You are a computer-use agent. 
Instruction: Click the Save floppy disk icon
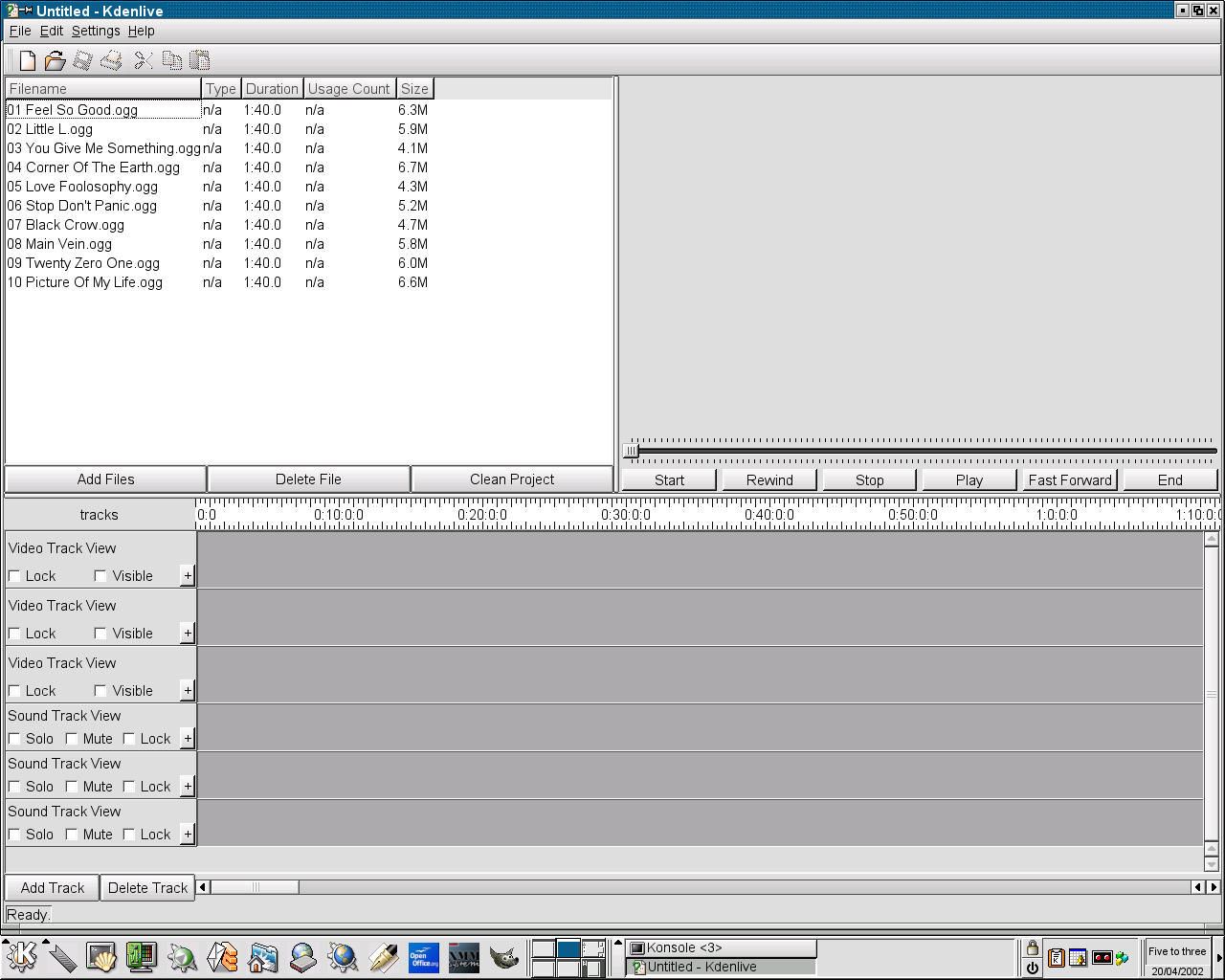click(x=83, y=60)
